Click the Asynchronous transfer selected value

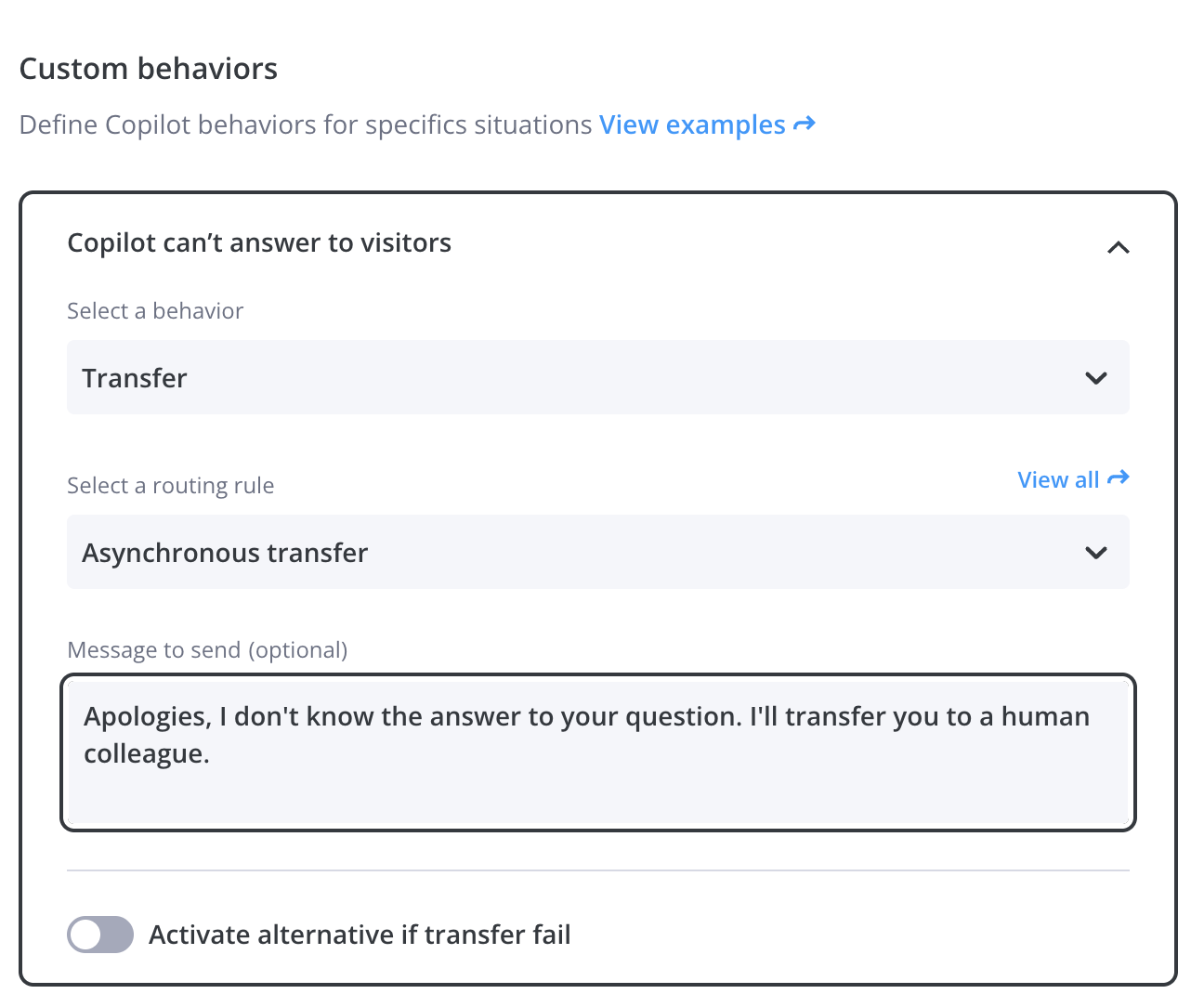[225, 553]
